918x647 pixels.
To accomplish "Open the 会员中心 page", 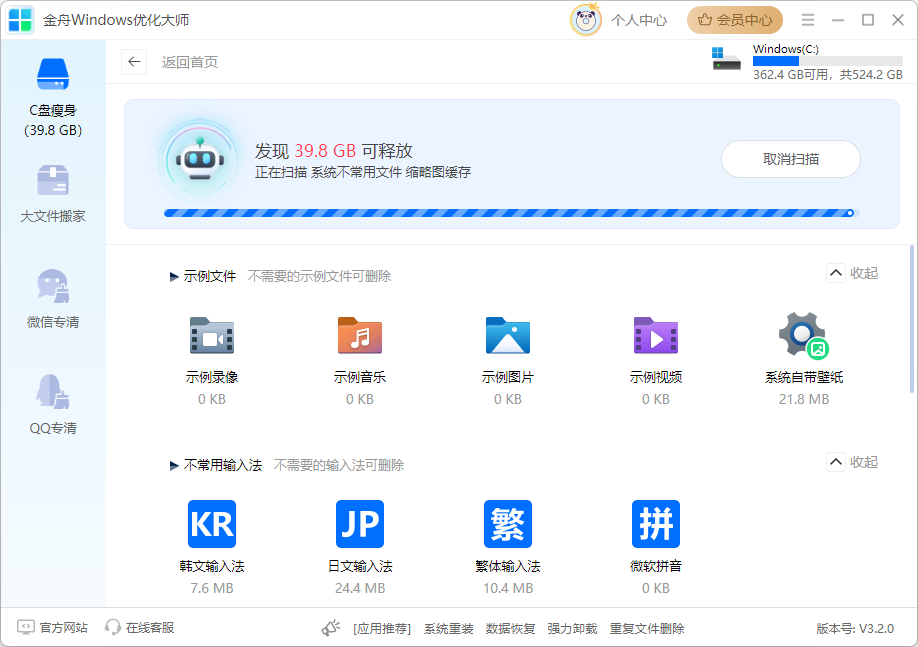I will pyautogui.click(x=735, y=20).
